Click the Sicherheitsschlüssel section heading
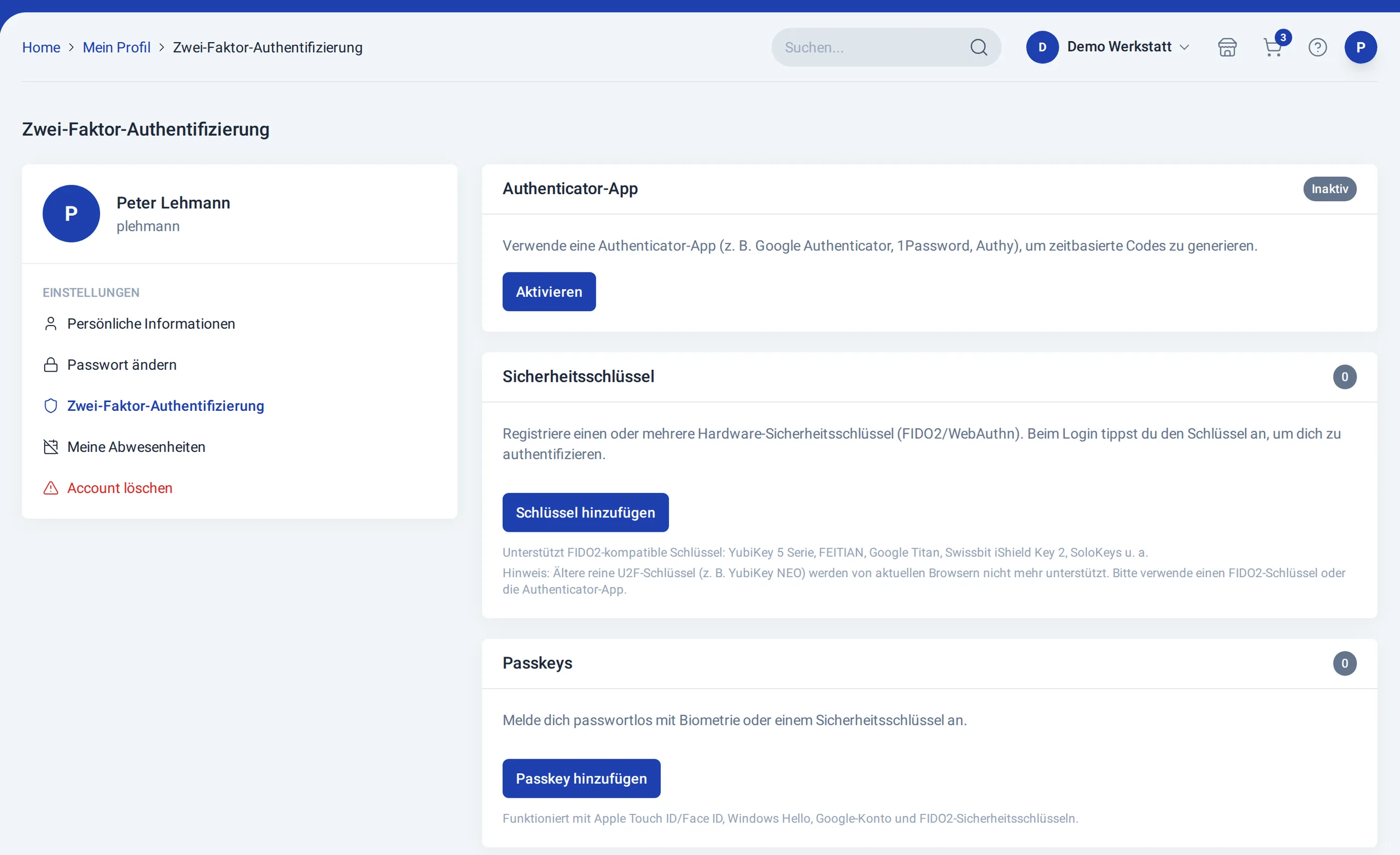The height and width of the screenshot is (855, 1400). tap(579, 376)
